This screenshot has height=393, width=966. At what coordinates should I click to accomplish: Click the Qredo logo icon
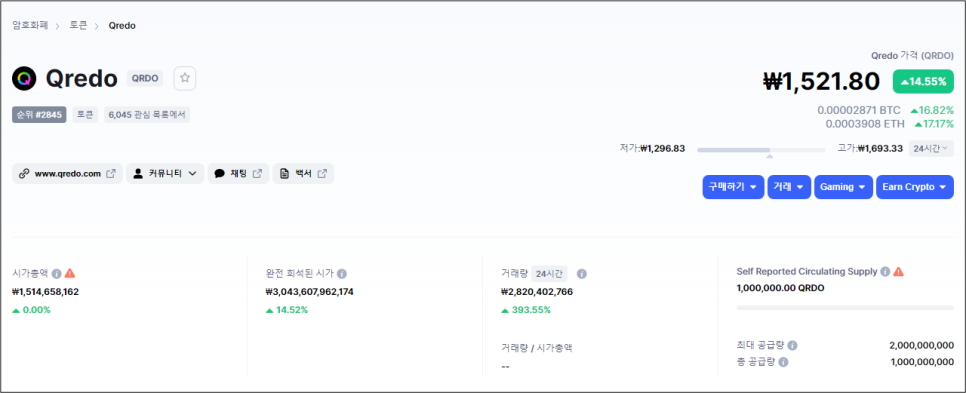point(25,79)
